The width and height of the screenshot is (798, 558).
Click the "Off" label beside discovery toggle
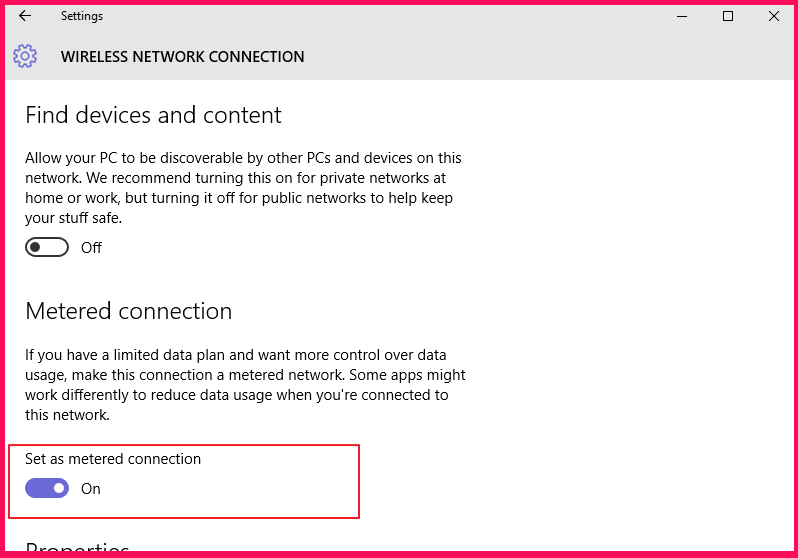tap(91, 248)
